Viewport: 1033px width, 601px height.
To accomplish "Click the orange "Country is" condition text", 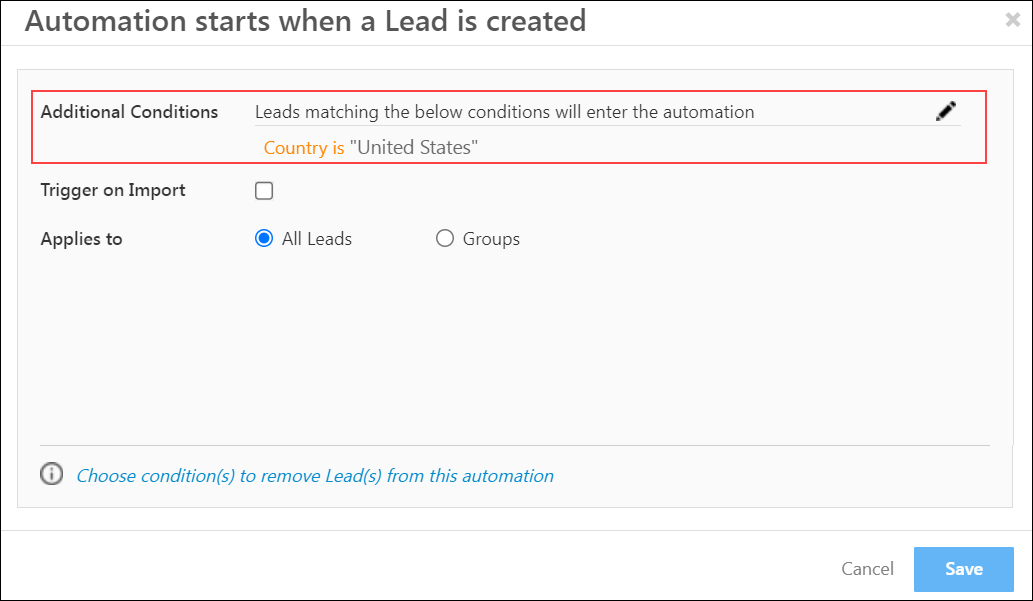I will tap(304, 148).
